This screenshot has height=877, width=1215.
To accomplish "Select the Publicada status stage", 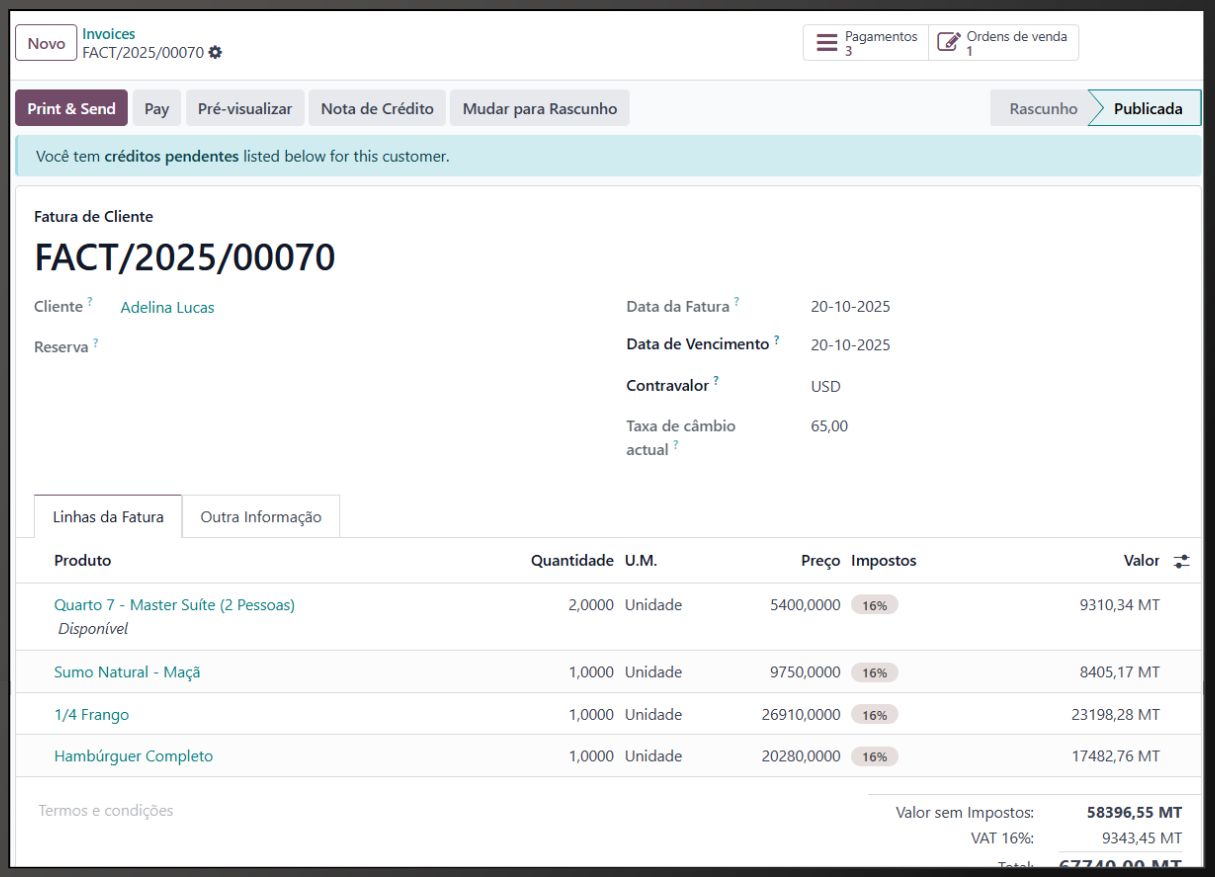I will [x=1147, y=108].
